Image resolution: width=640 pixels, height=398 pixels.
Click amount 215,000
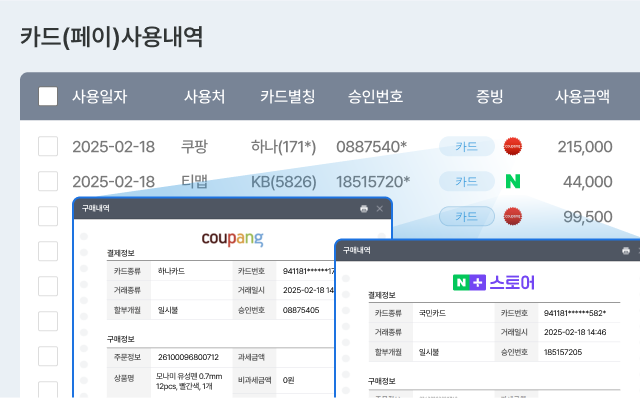(585, 147)
